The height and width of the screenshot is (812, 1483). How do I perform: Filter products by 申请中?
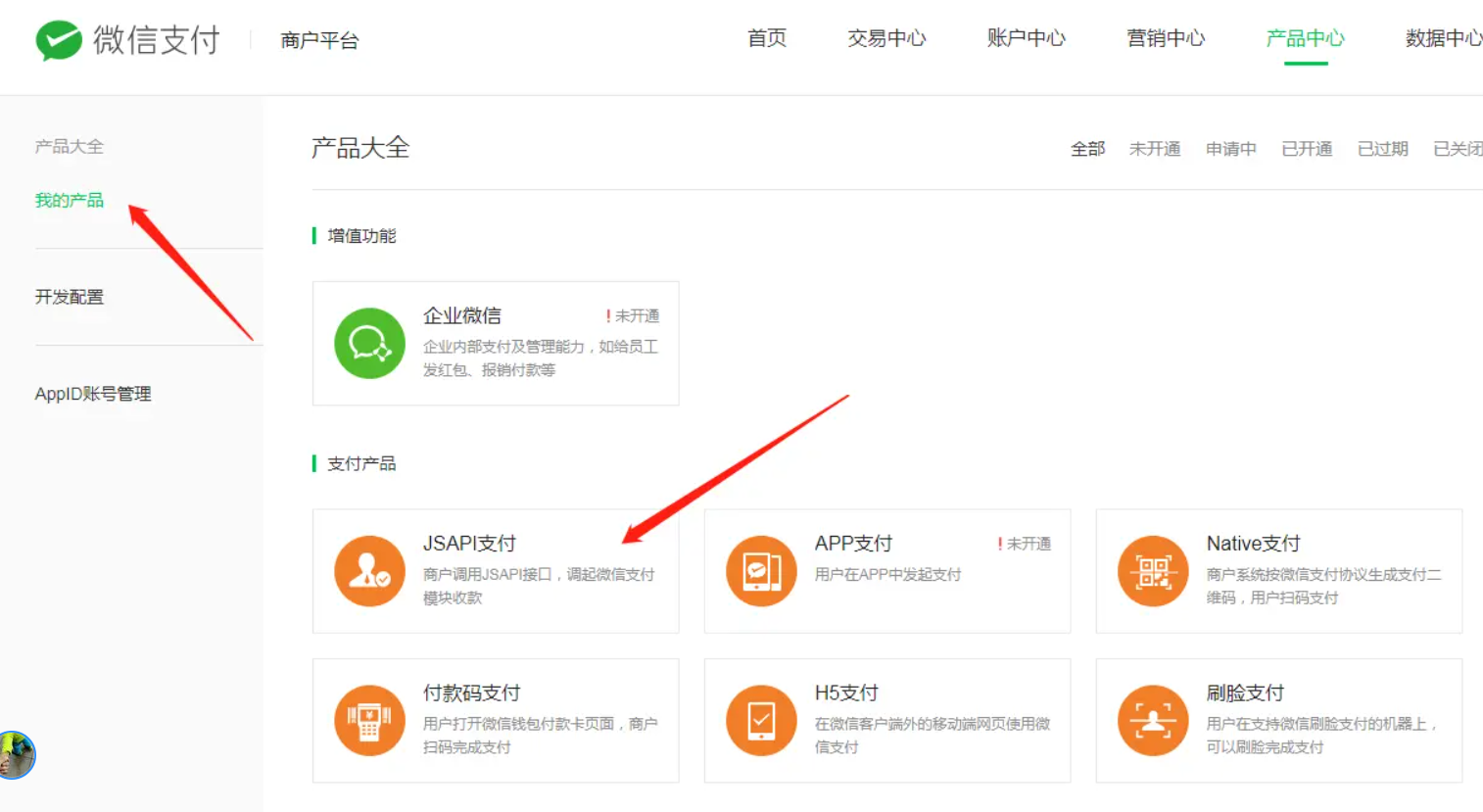pos(1231,149)
